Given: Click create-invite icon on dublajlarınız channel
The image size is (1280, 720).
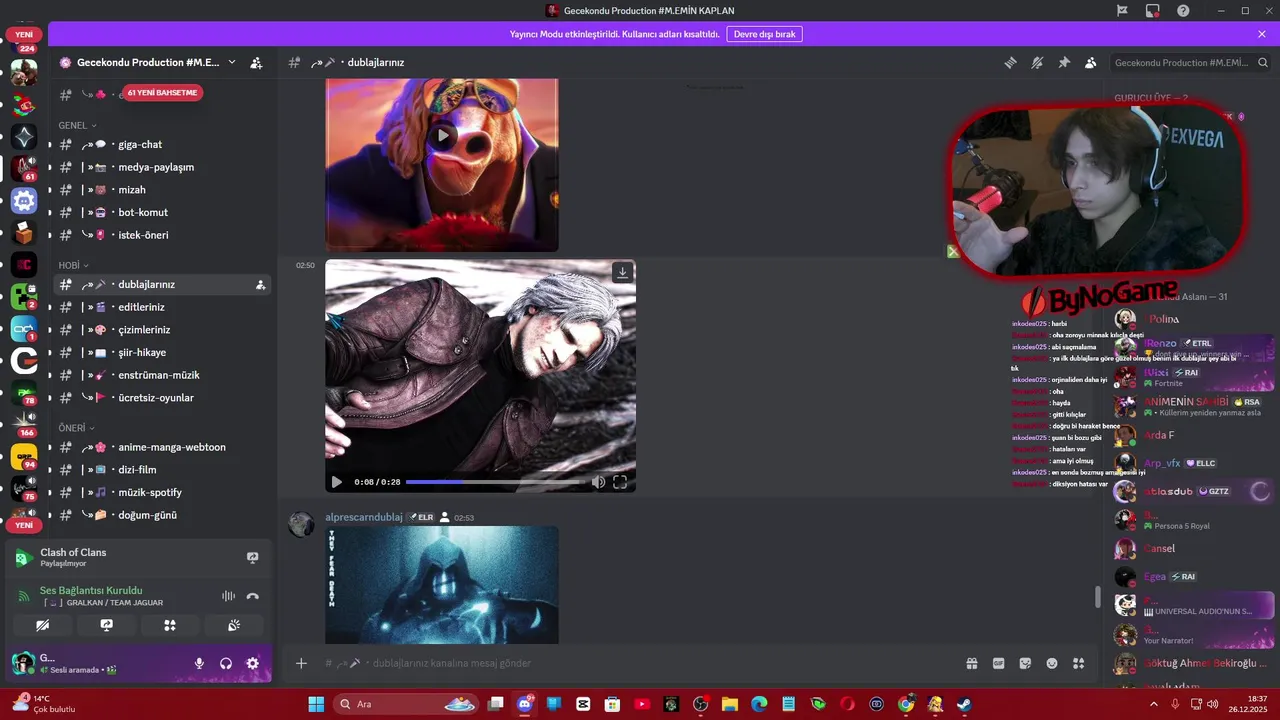Looking at the screenshot, I should tap(260, 285).
